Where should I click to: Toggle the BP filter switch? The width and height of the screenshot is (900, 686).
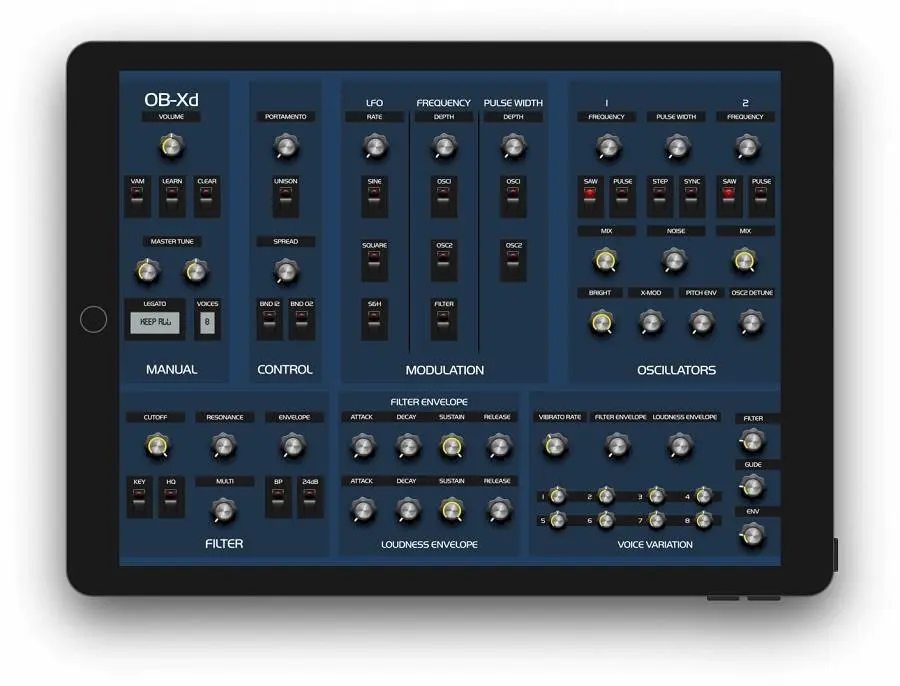tap(278, 497)
